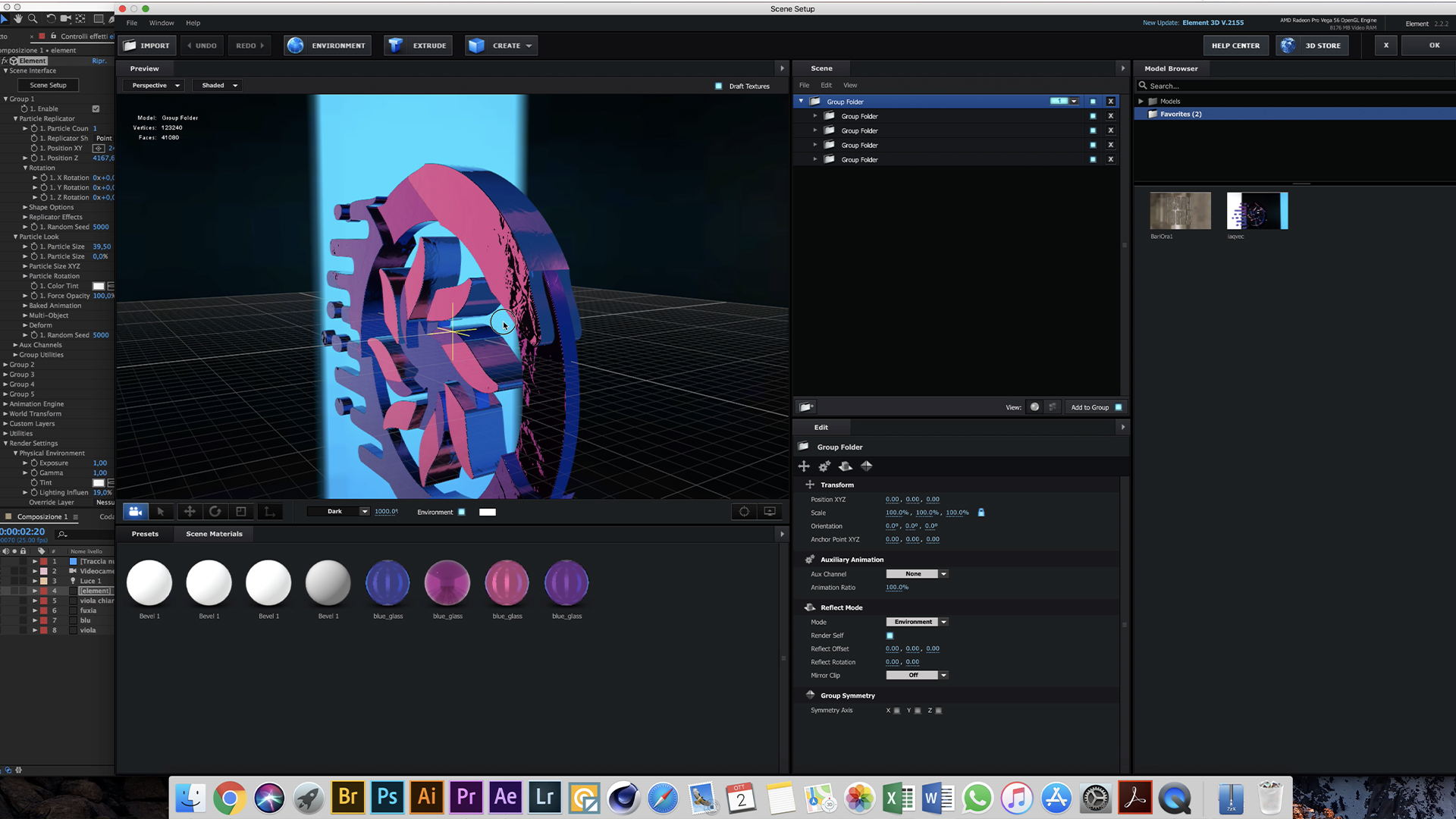Image resolution: width=1456 pixels, height=819 pixels.
Task: Toggle the Scale lock icon
Action: [981, 513]
